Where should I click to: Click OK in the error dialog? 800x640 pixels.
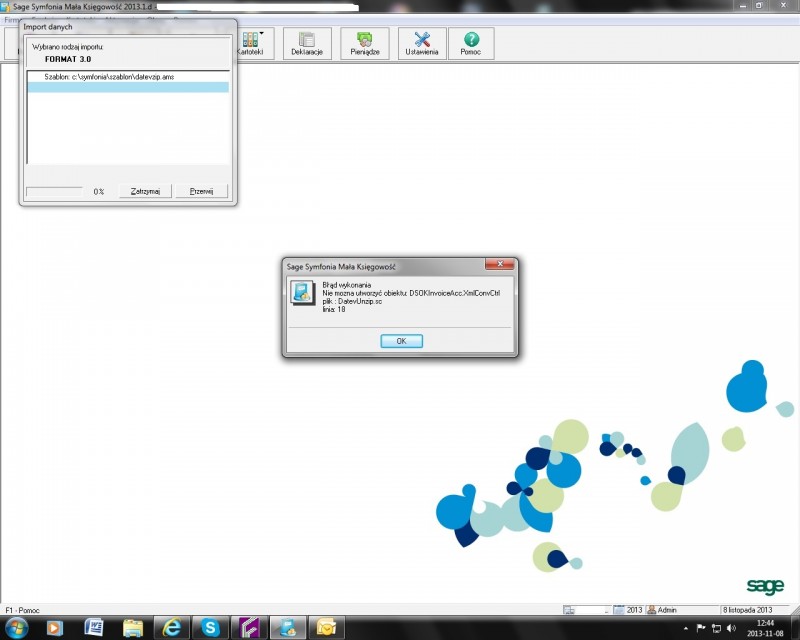click(x=402, y=341)
